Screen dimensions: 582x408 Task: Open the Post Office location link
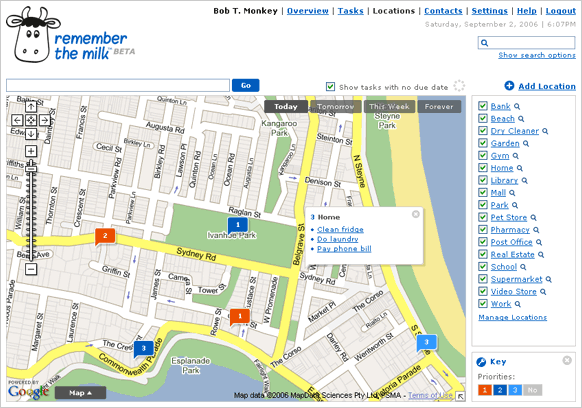pyautogui.click(x=511, y=242)
